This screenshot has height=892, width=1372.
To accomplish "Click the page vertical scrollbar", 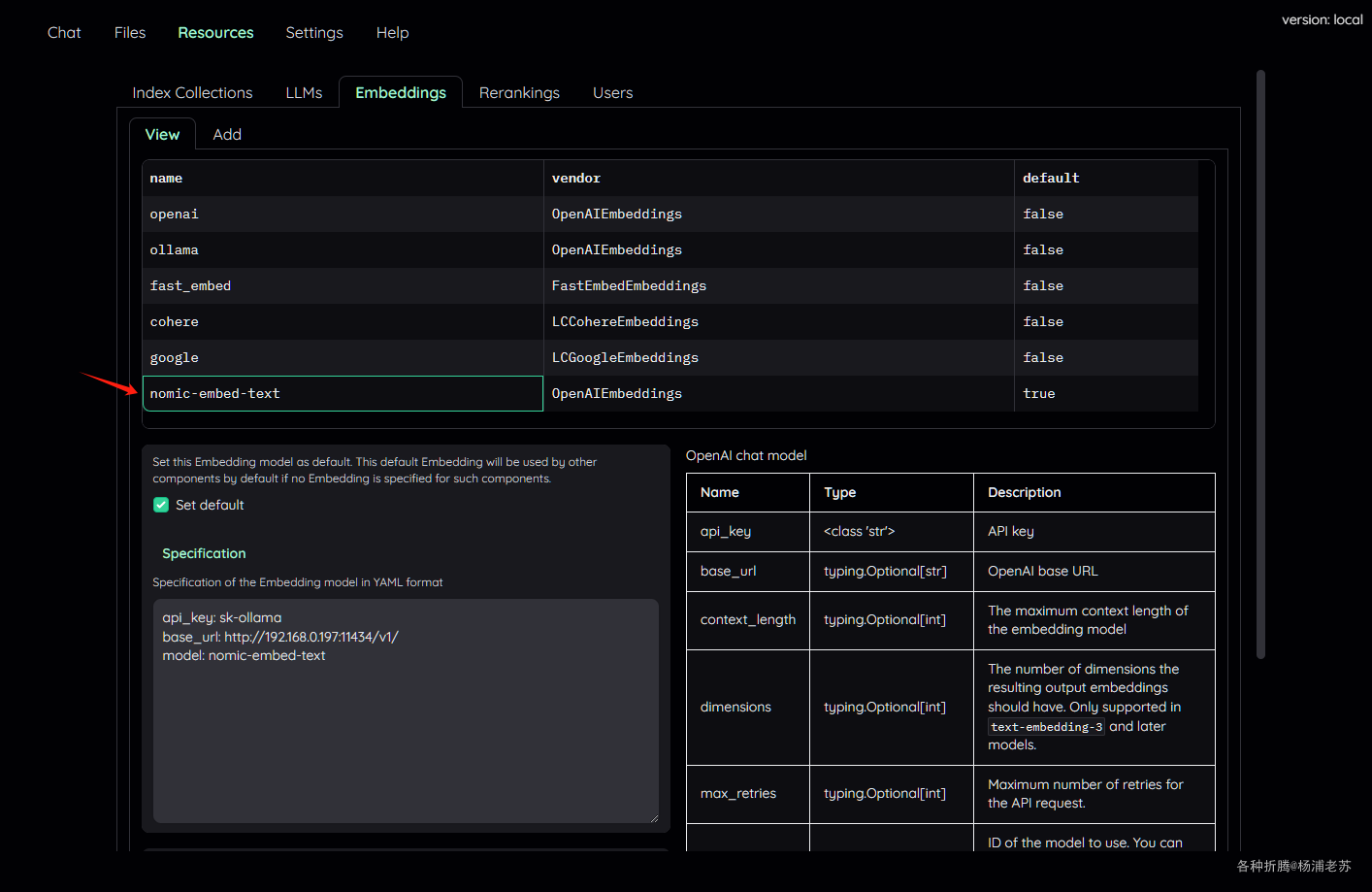I will tap(1260, 364).
